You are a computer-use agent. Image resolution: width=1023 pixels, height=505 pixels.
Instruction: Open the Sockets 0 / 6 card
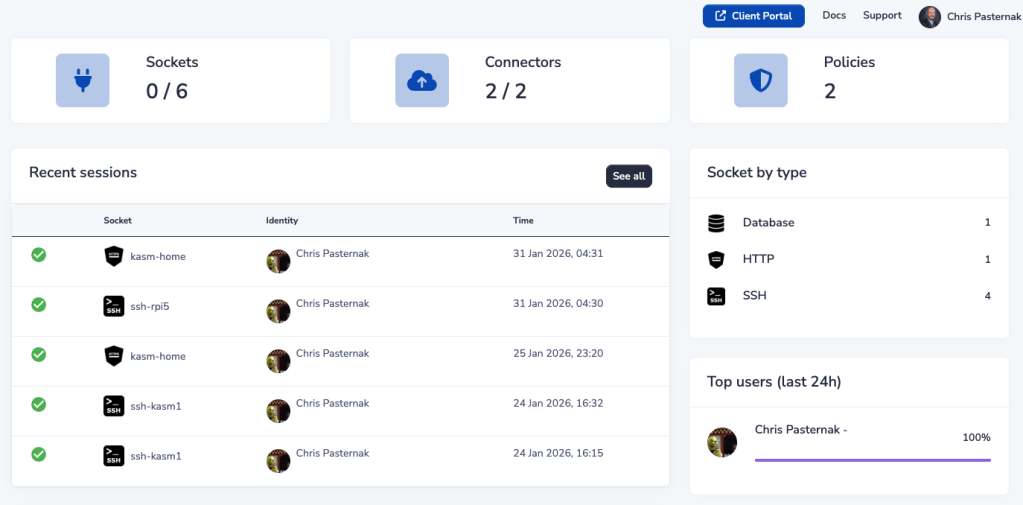pos(170,81)
